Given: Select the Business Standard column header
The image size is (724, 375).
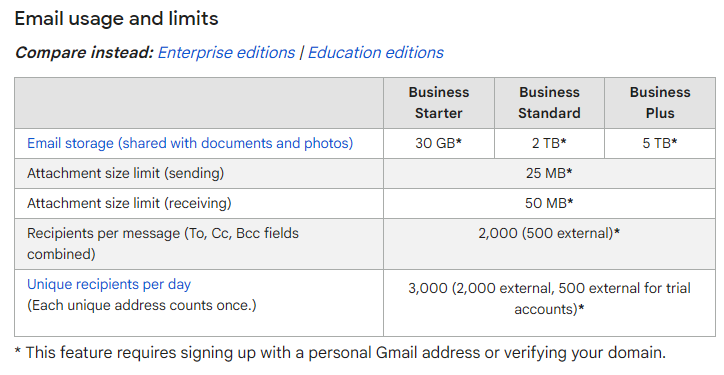Looking at the screenshot, I should 549,103.
